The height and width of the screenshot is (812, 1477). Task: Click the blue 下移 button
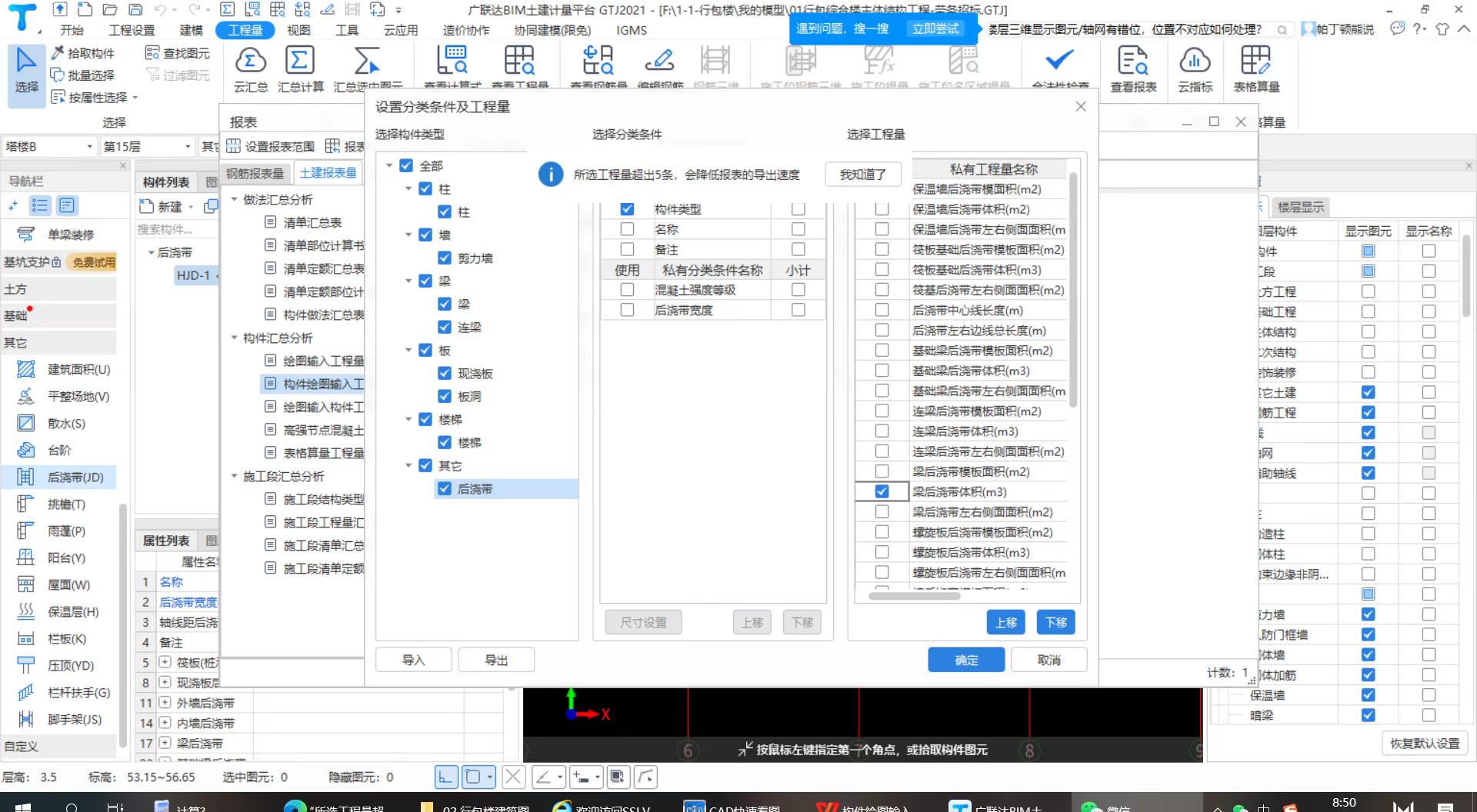click(1056, 622)
